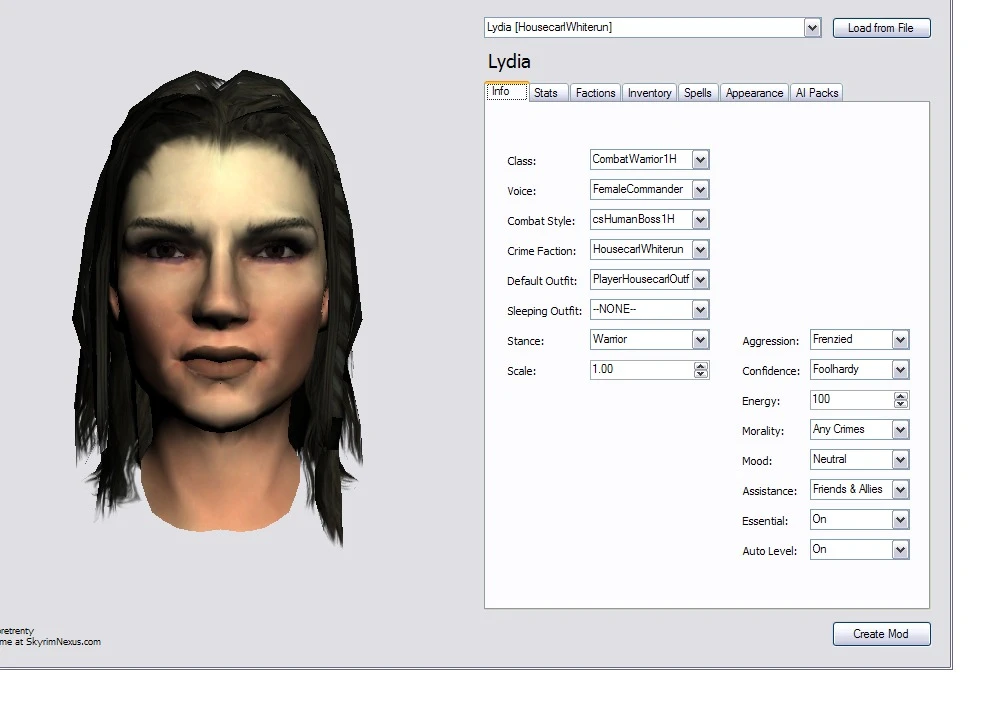Go to the Spells tab
The image size is (1000, 704).
(x=698, y=93)
